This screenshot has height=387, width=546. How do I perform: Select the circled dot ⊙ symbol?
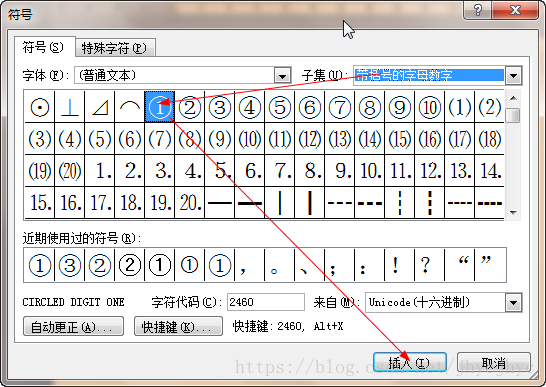click(x=40, y=107)
